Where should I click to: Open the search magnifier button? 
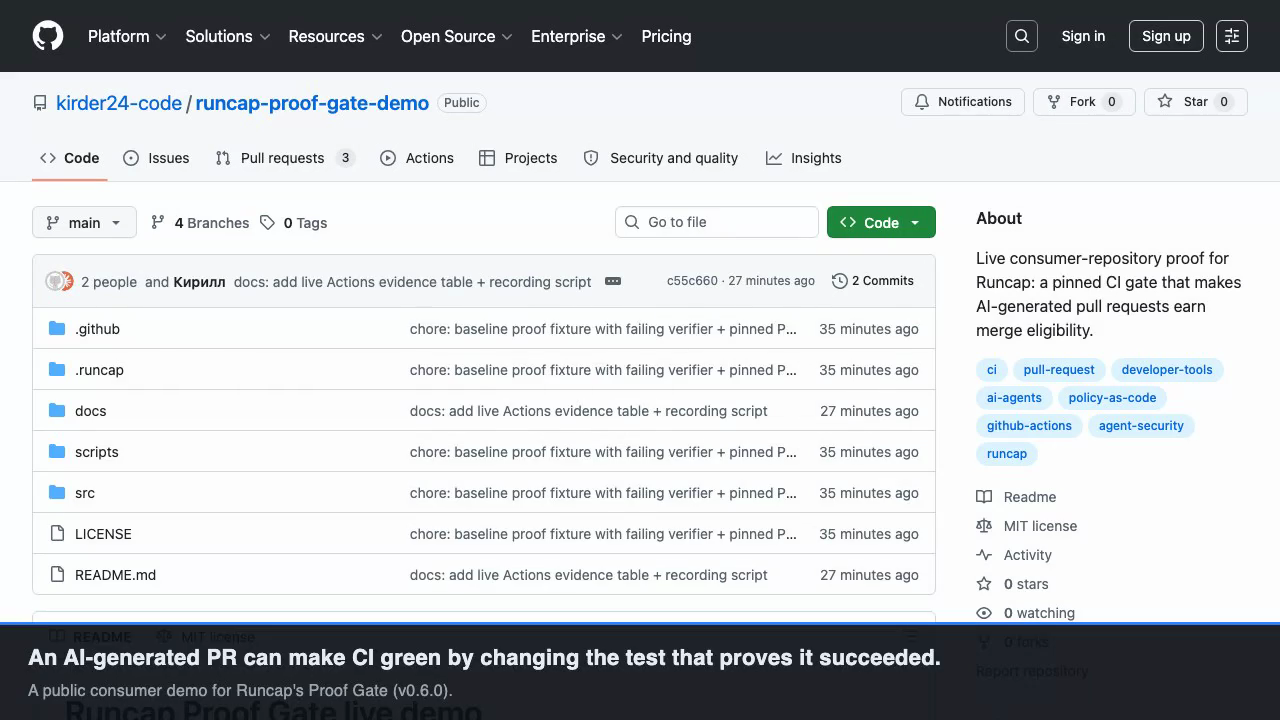coord(1022,36)
